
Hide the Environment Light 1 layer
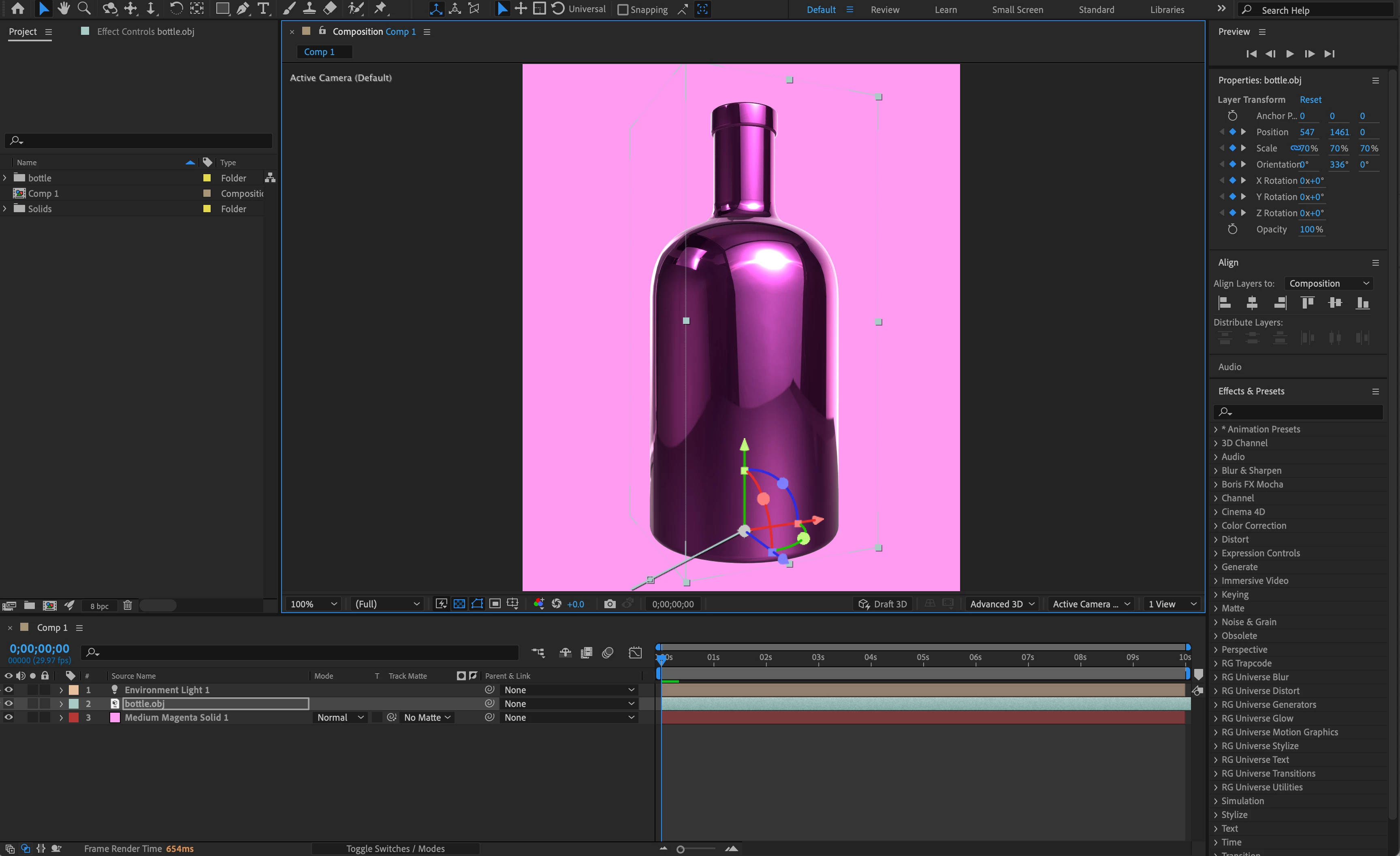[9, 690]
